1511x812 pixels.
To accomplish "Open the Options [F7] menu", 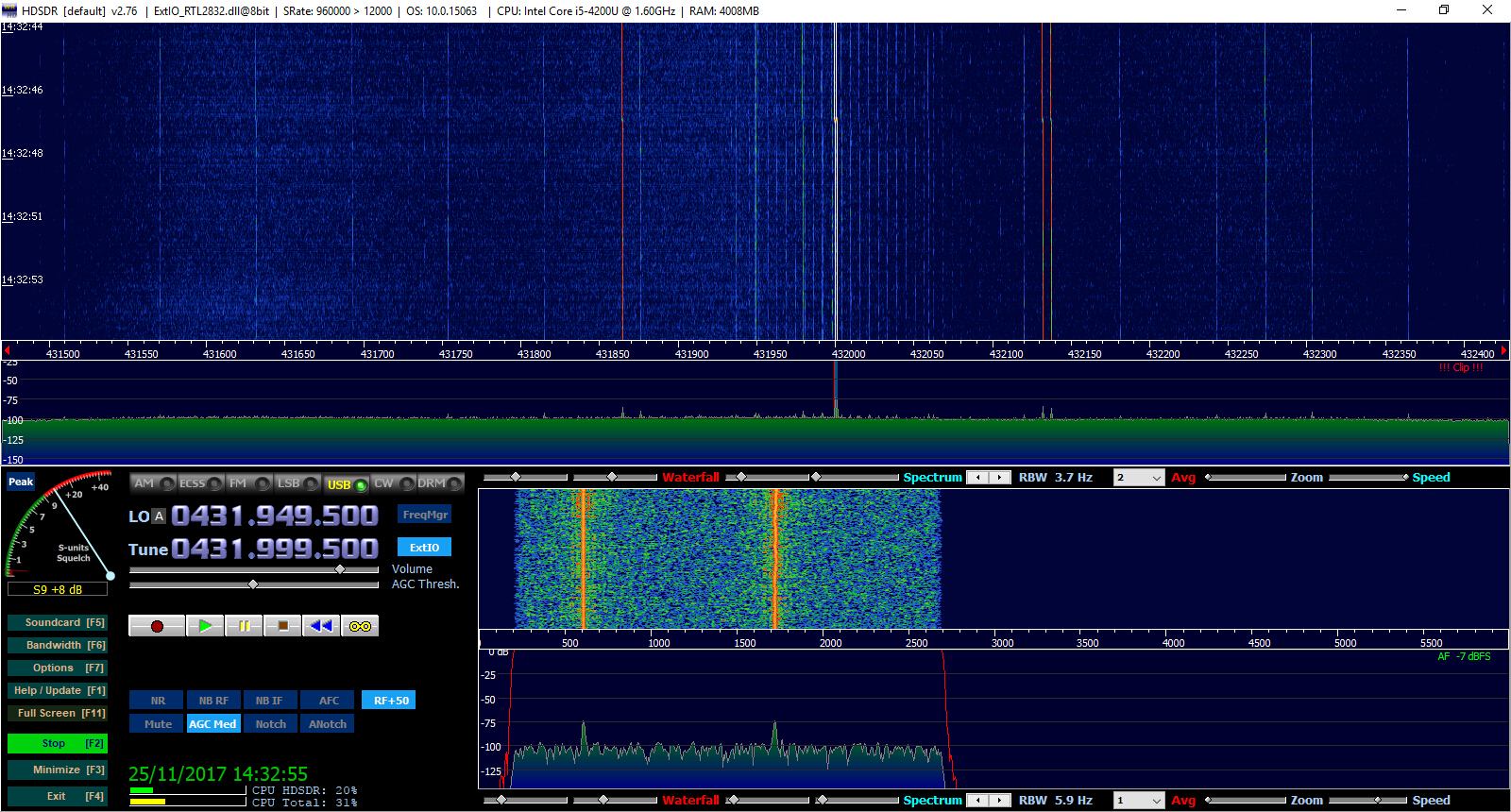I will (57, 668).
